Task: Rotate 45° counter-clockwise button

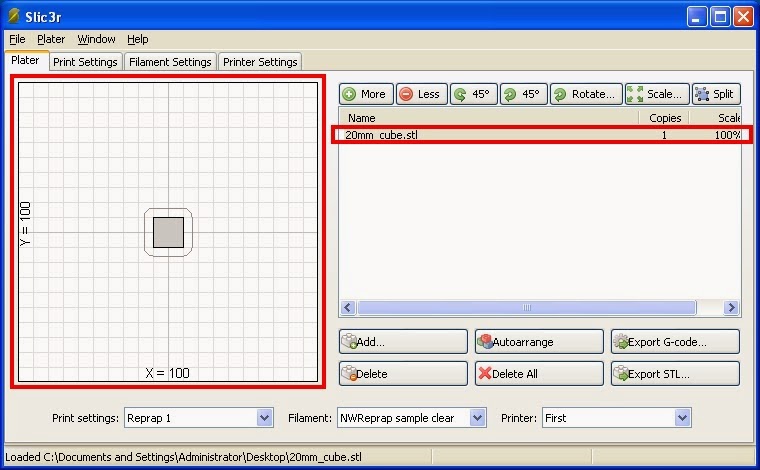Action: [x=474, y=94]
